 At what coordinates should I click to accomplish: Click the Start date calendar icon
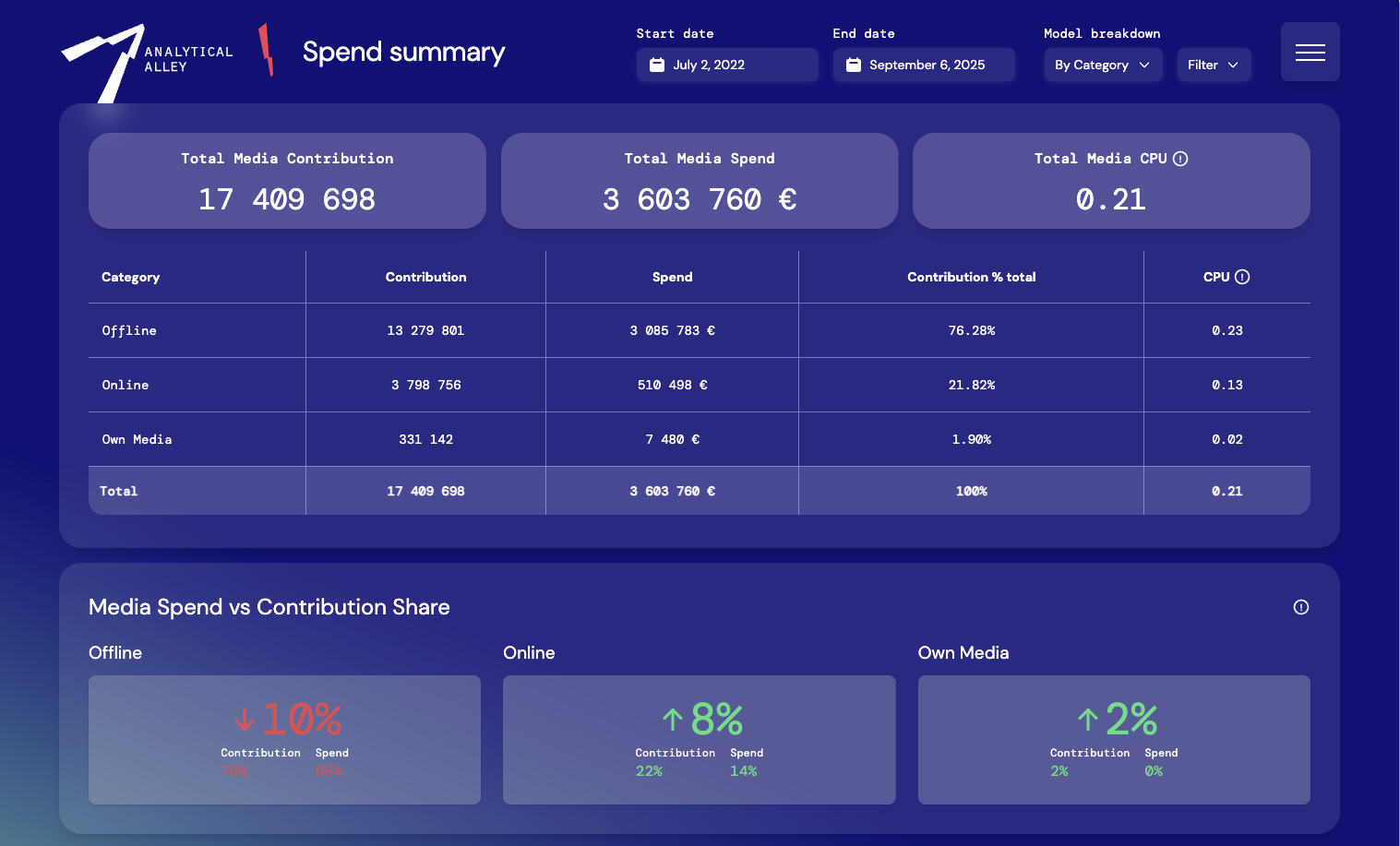pos(657,66)
